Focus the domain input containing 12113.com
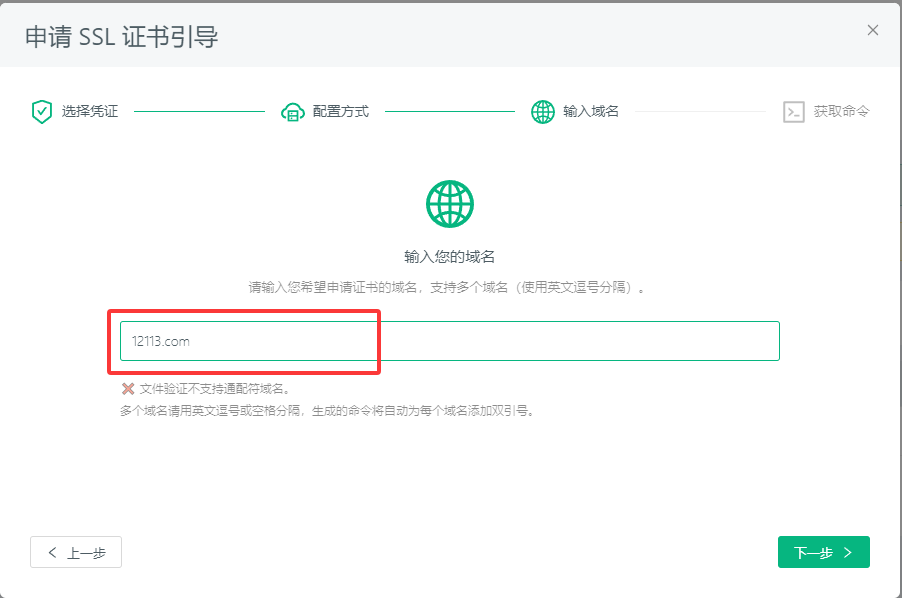Image resolution: width=902 pixels, height=598 pixels. click(449, 341)
